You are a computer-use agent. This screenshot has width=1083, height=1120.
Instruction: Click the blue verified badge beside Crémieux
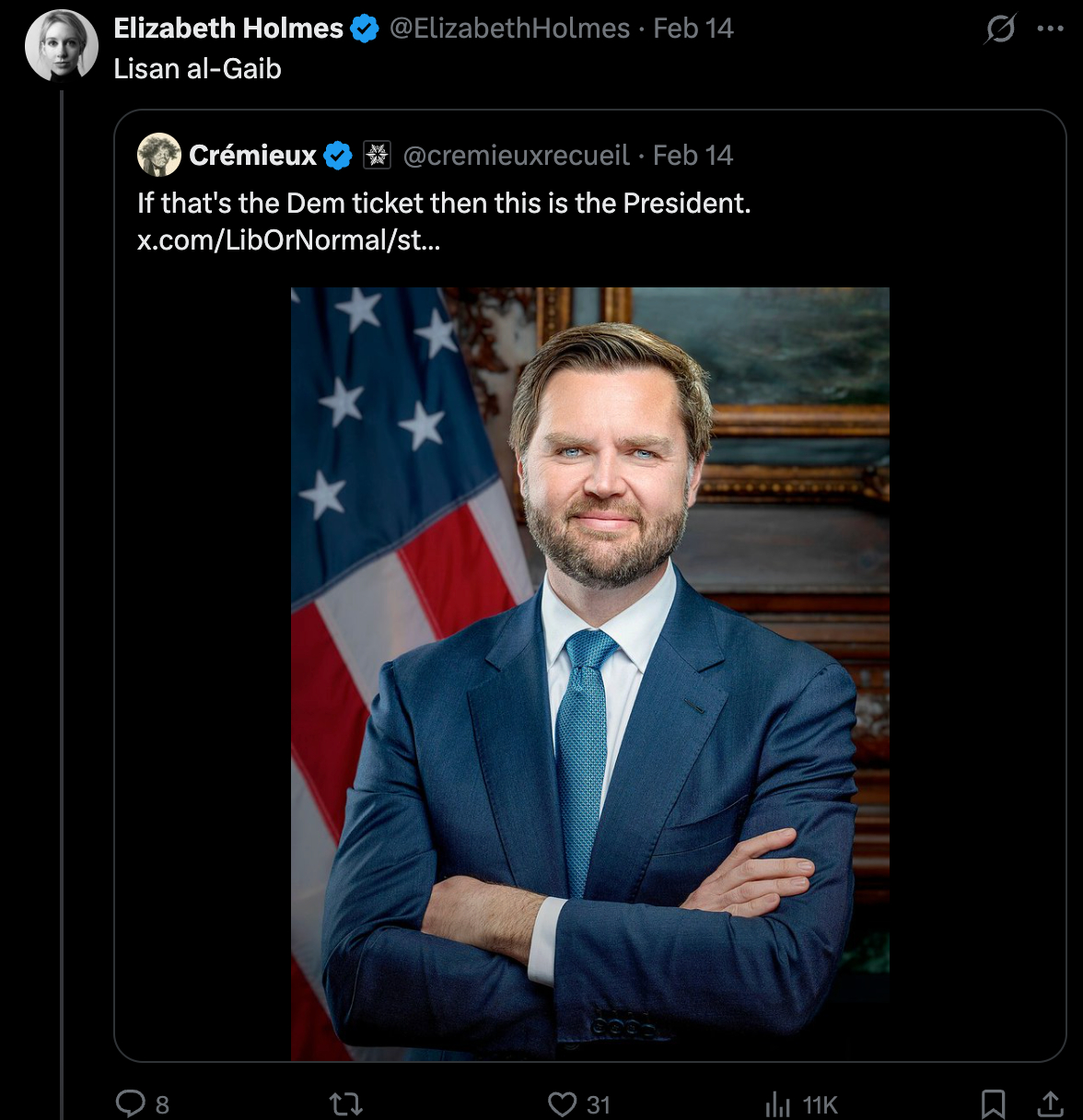(339, 156)
